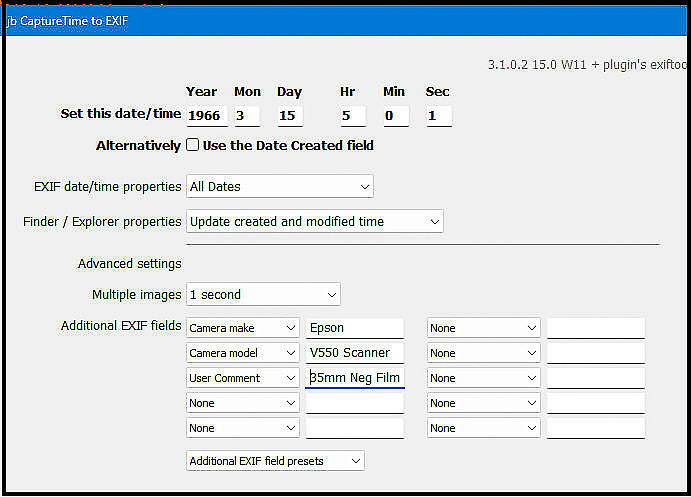Click the Min field showing 0
The width and height of the screenshot is (691, 497).
click(395, 116)
